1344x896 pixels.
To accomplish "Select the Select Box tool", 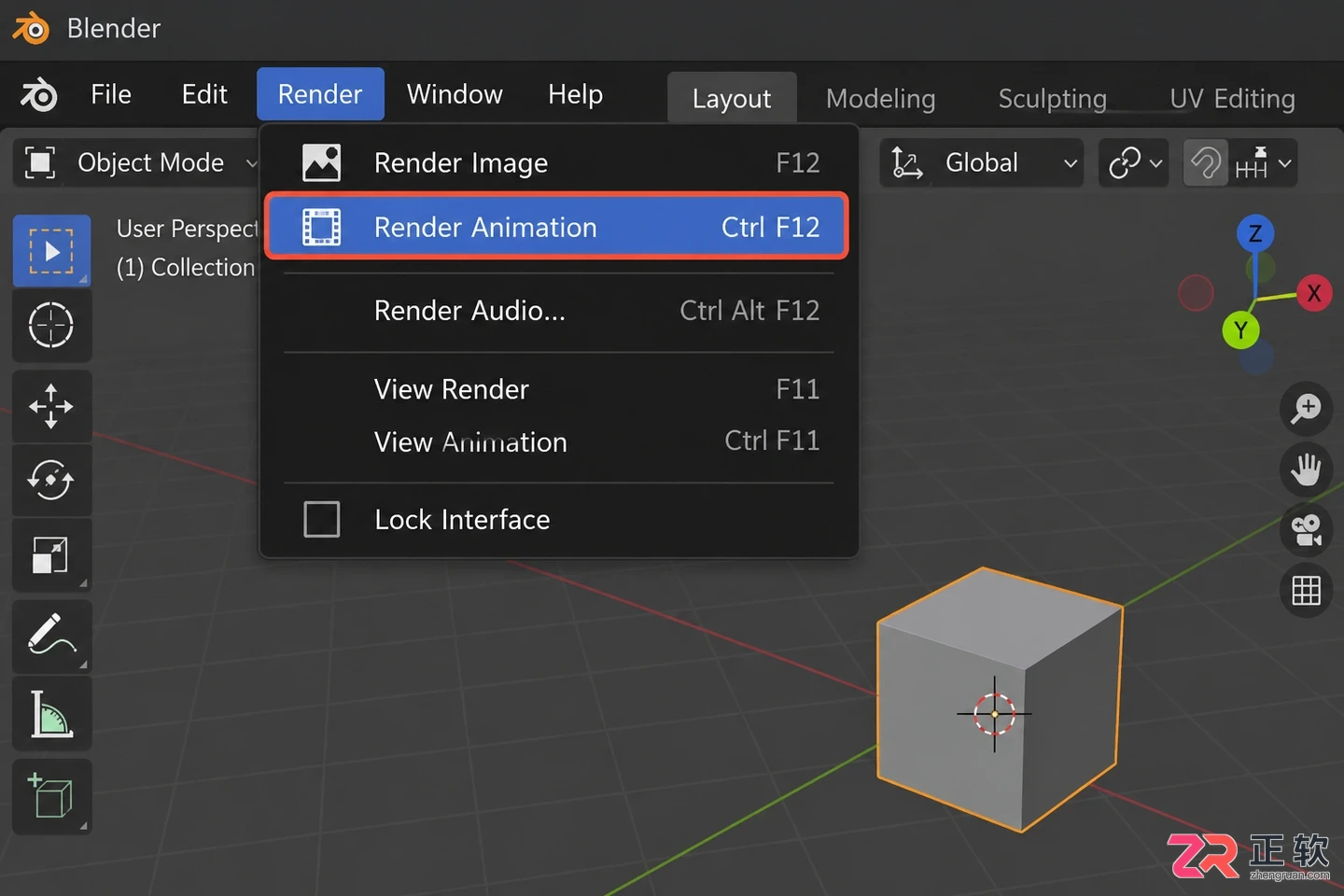I will (x=51, y=250).
